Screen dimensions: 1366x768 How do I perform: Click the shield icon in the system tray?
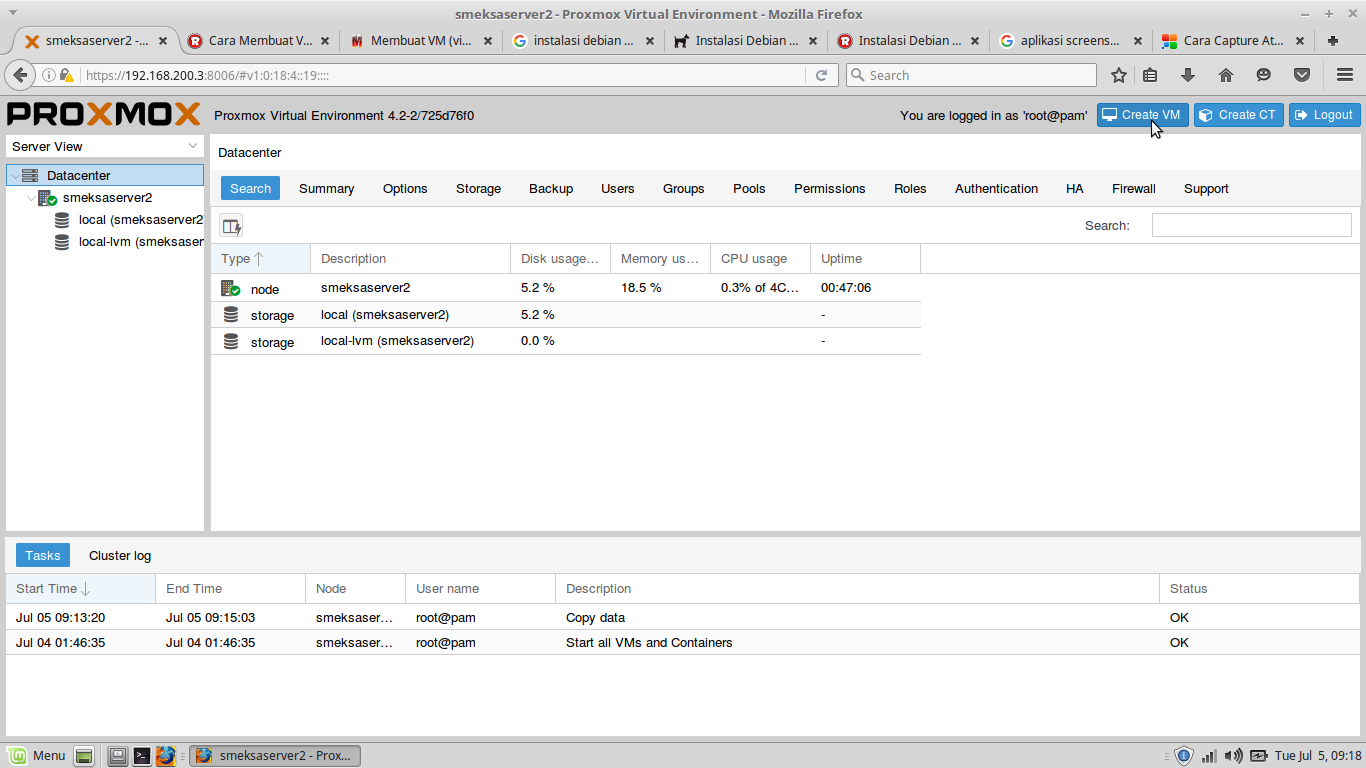[x=1184, y=756]
